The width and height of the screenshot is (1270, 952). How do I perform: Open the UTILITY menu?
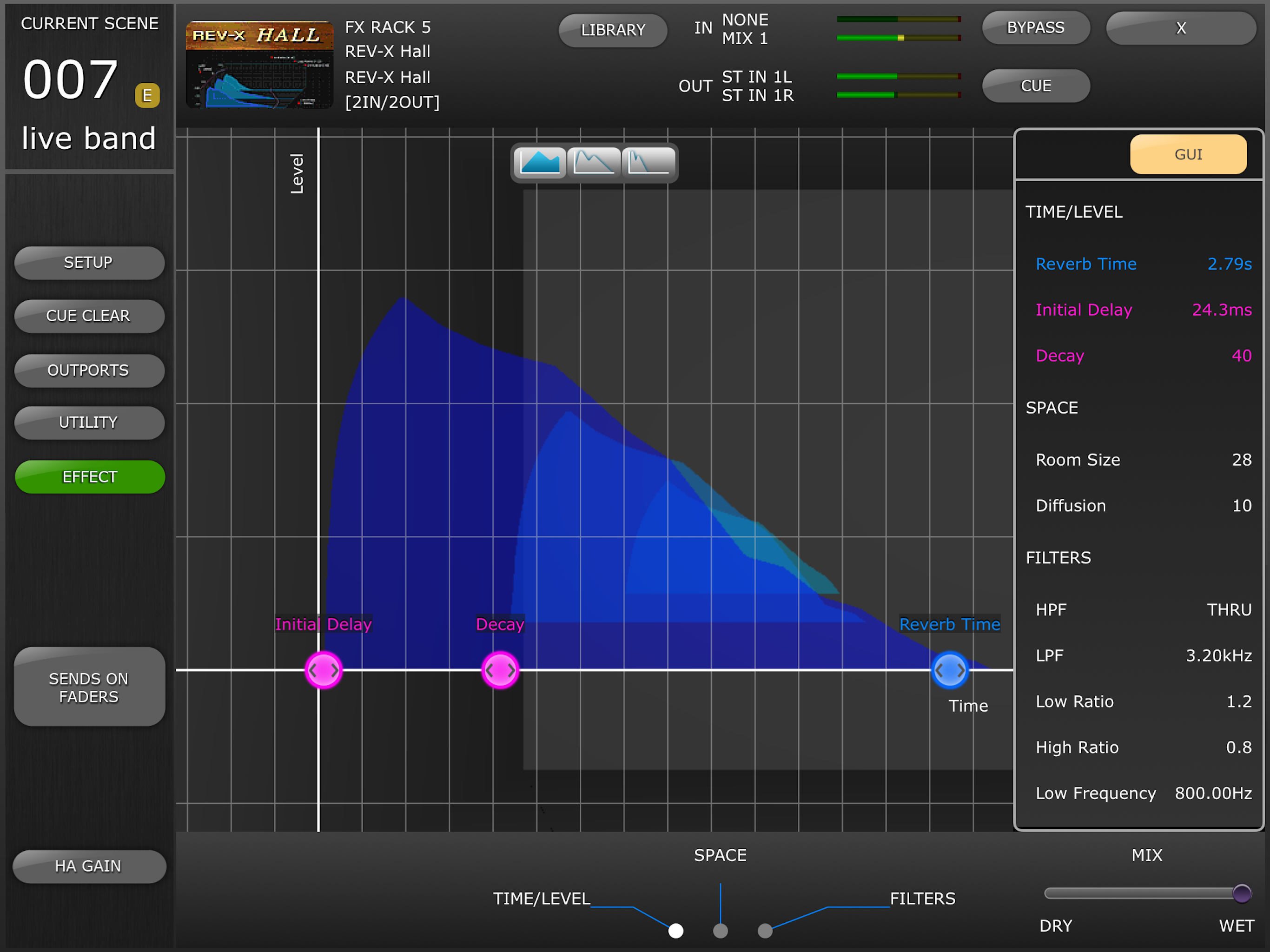point(89,423)
